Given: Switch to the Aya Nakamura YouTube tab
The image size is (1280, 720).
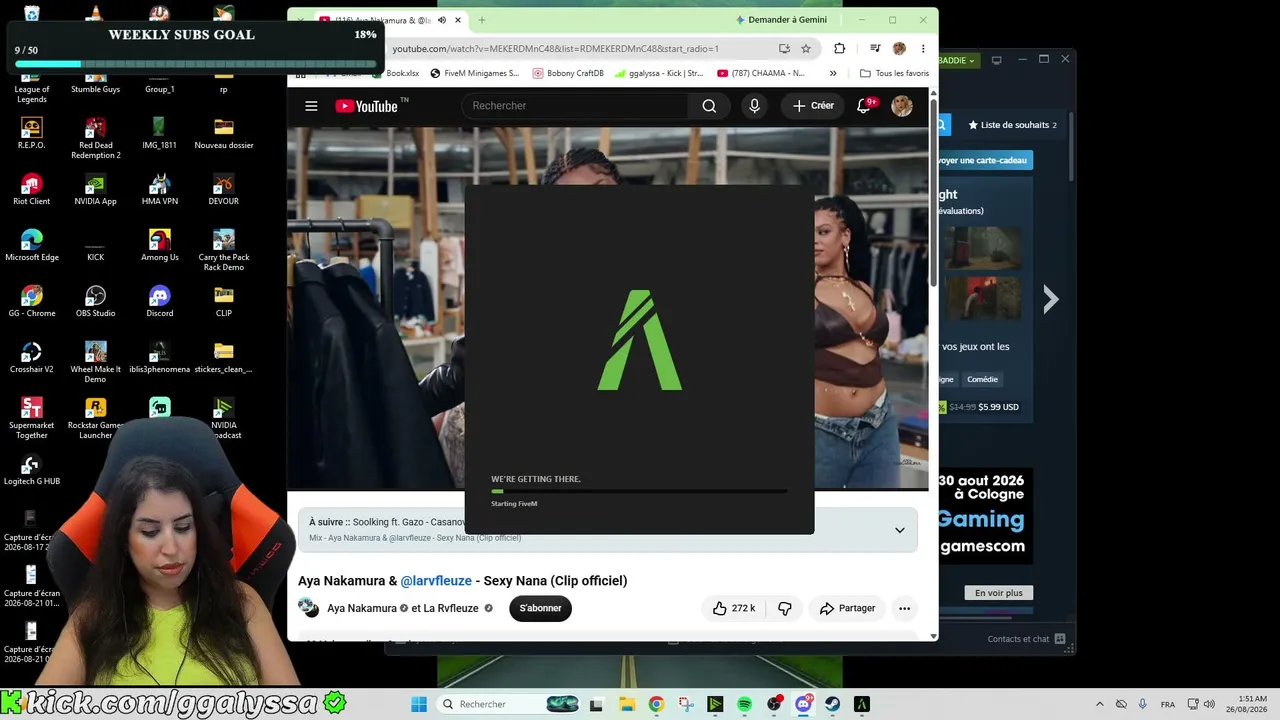Looking at the screenshot, I should (x=391, y=20).
